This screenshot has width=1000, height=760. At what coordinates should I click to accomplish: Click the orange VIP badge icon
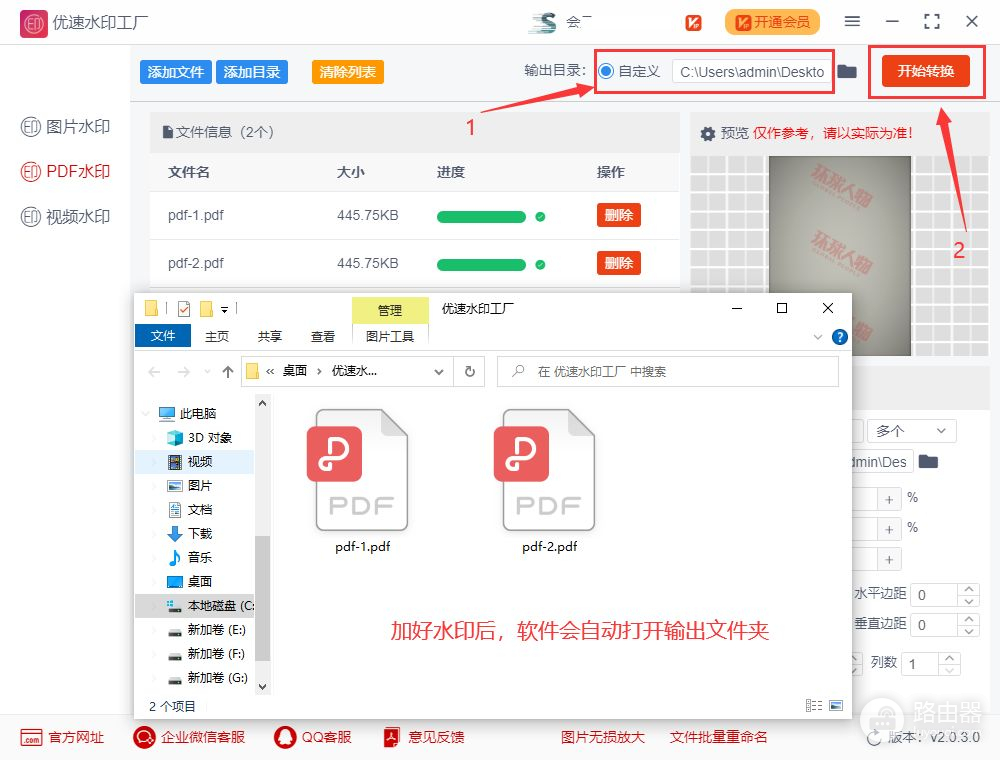693,23
